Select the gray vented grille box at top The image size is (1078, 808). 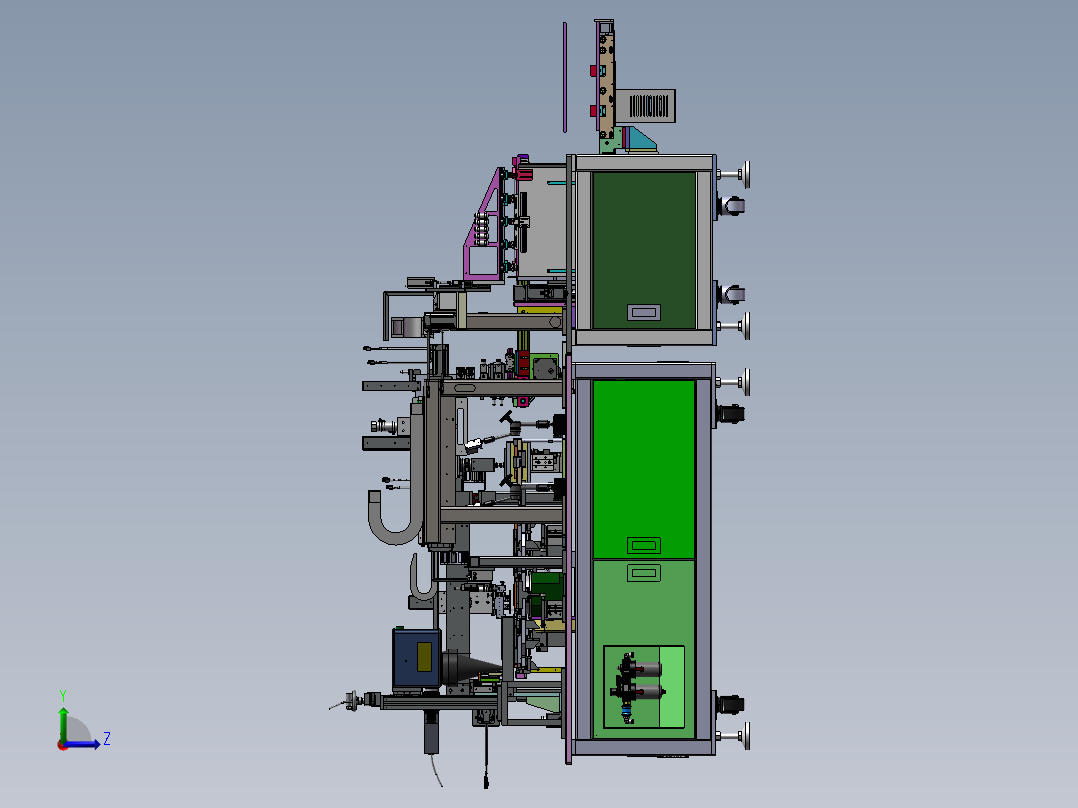pyautogui.click(x=646, y=106)
